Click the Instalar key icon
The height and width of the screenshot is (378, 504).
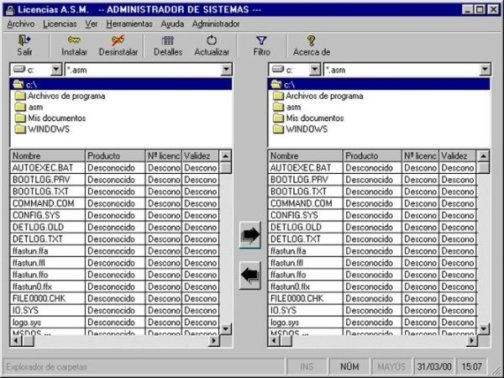point(74,40)
